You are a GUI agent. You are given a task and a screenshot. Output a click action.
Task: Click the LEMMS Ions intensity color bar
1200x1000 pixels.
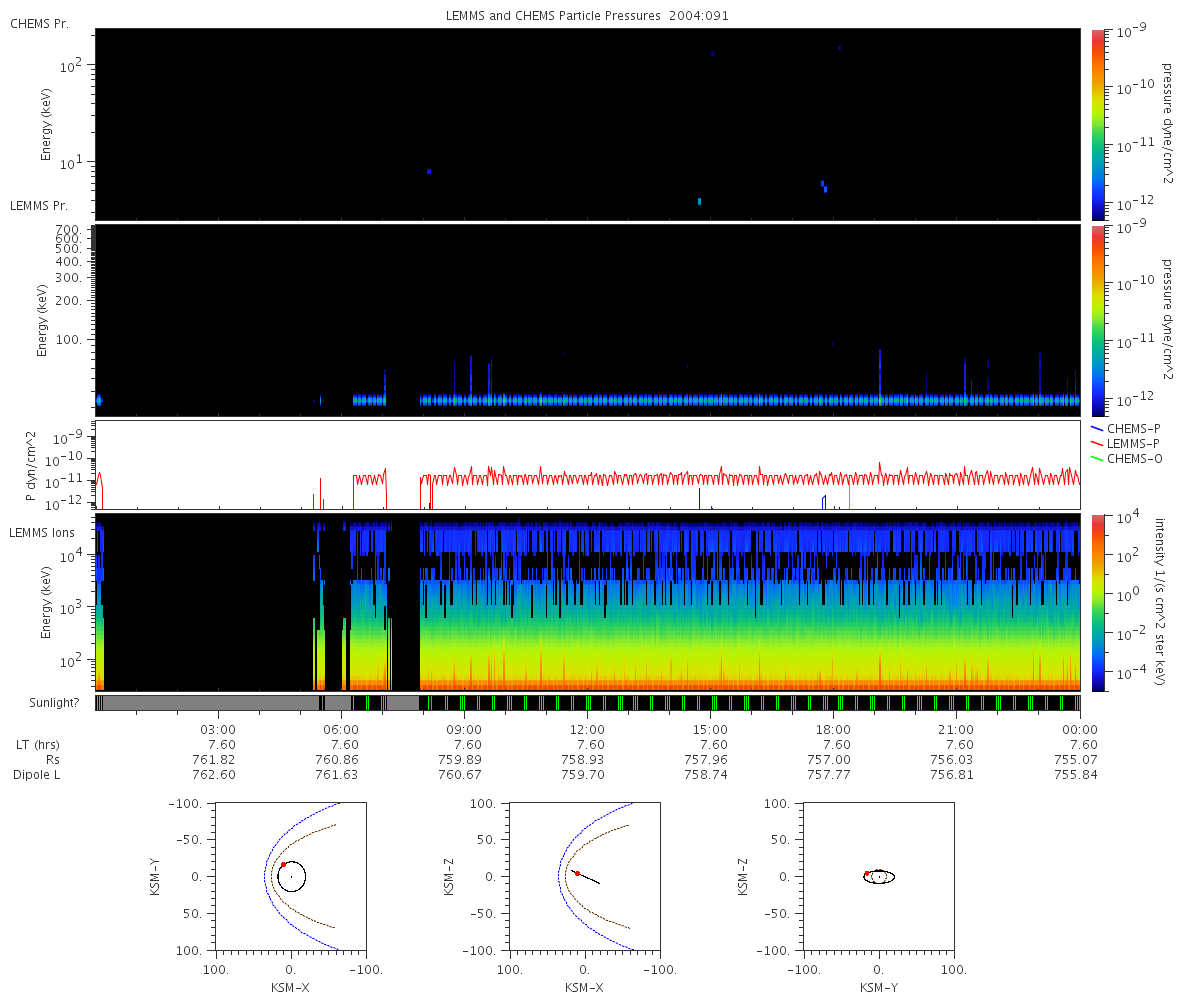click(1098, 602)
